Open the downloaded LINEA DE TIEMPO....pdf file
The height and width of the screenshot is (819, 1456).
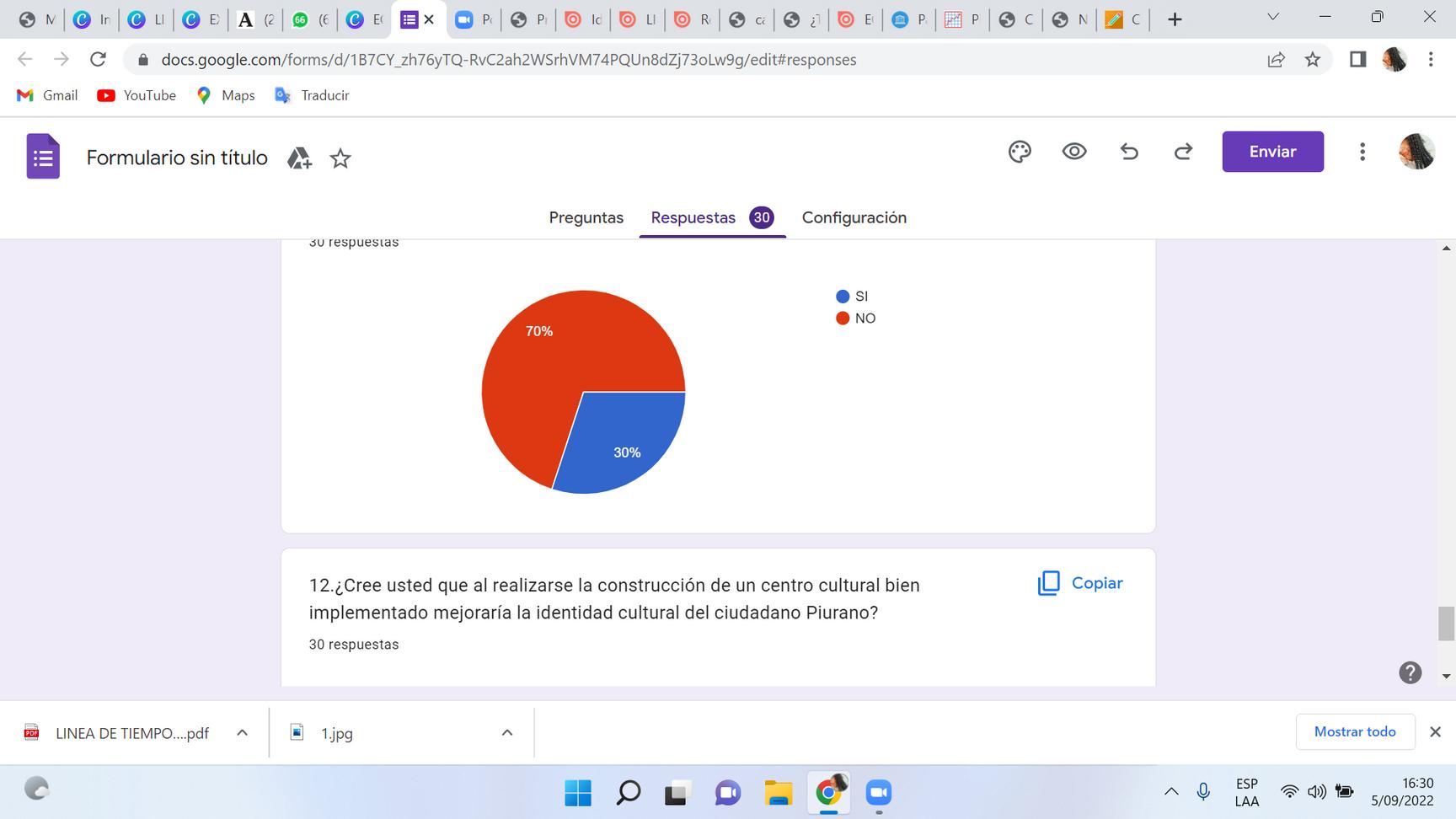pyautogui.click(x=118, y=733)
